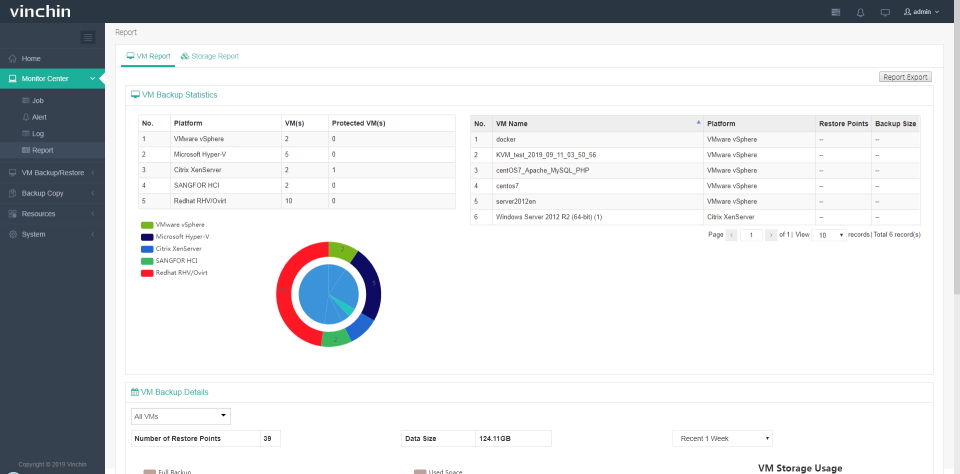Open the notification bell icon
Image resolution: width=960 pixels, height=474 pixels.
860,12
